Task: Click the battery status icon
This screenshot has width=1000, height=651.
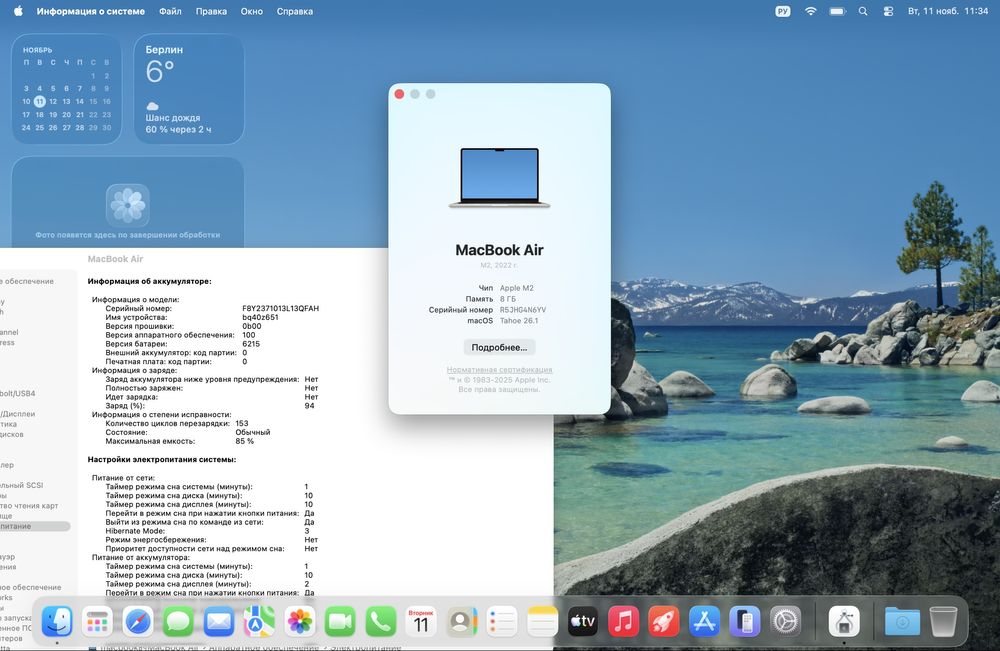Action: (x=837, y=11)
